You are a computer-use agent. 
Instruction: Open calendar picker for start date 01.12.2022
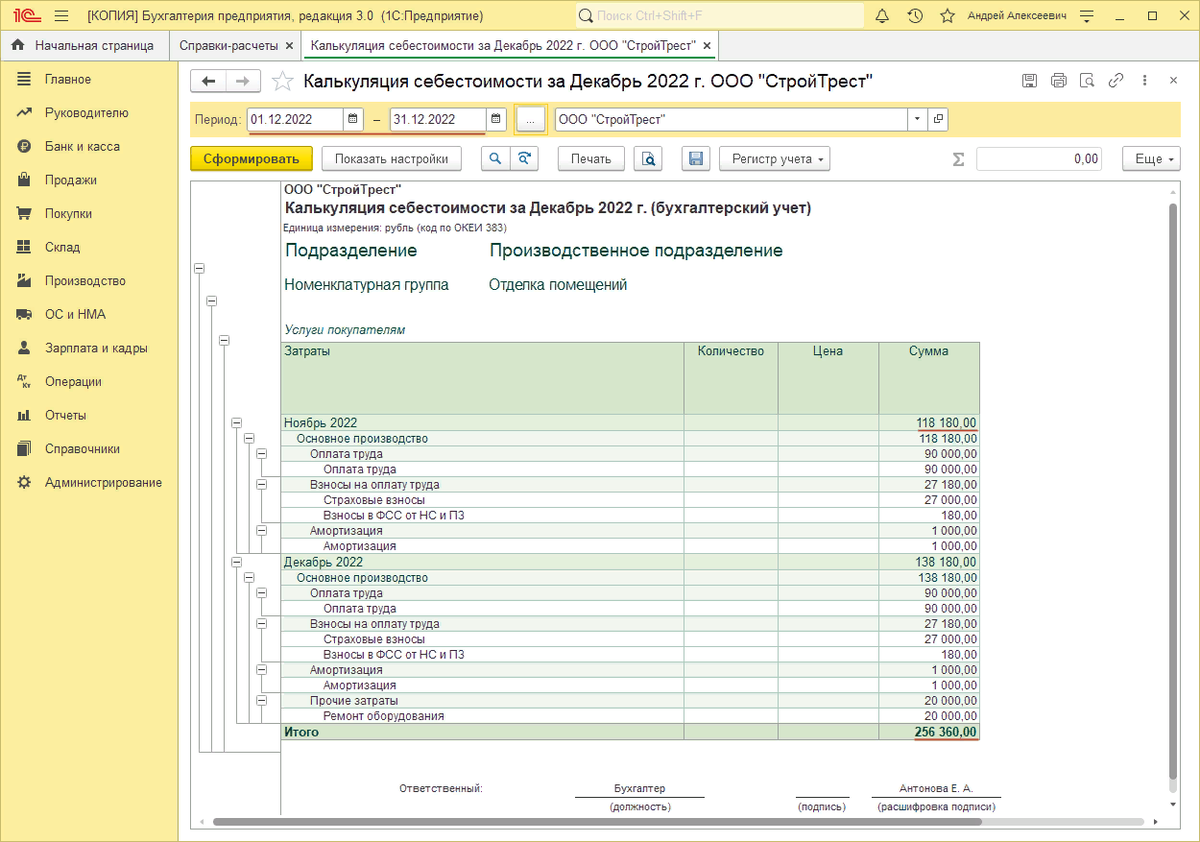click(353, 120)
